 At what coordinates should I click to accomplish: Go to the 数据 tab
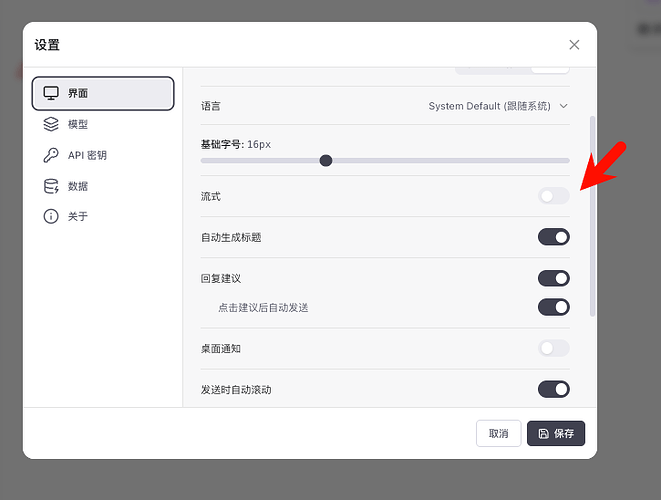(x=103, y=186)
